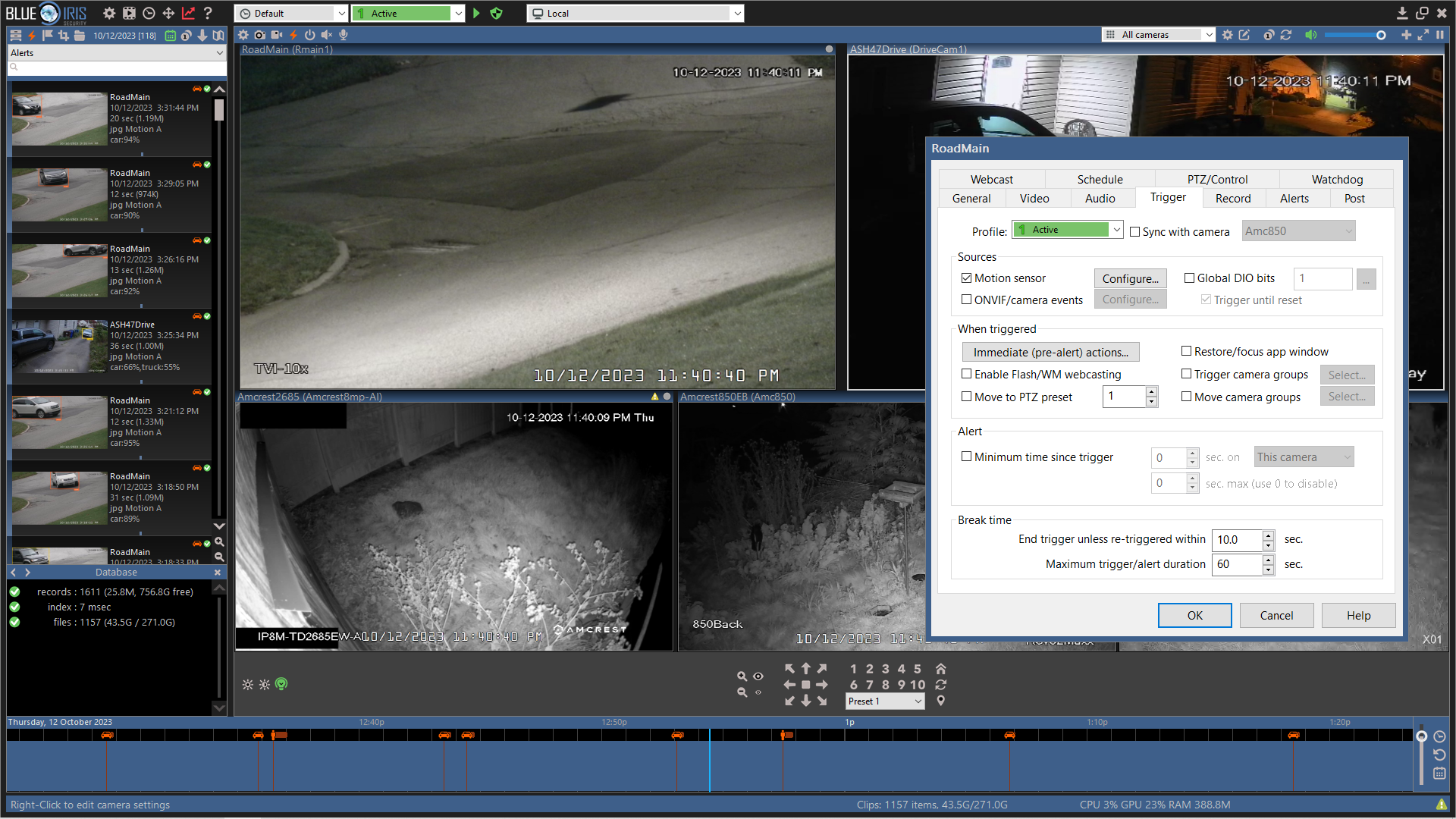1456x819 pixels.
Task: Pause live video icon
Action: coord(1439,35)
